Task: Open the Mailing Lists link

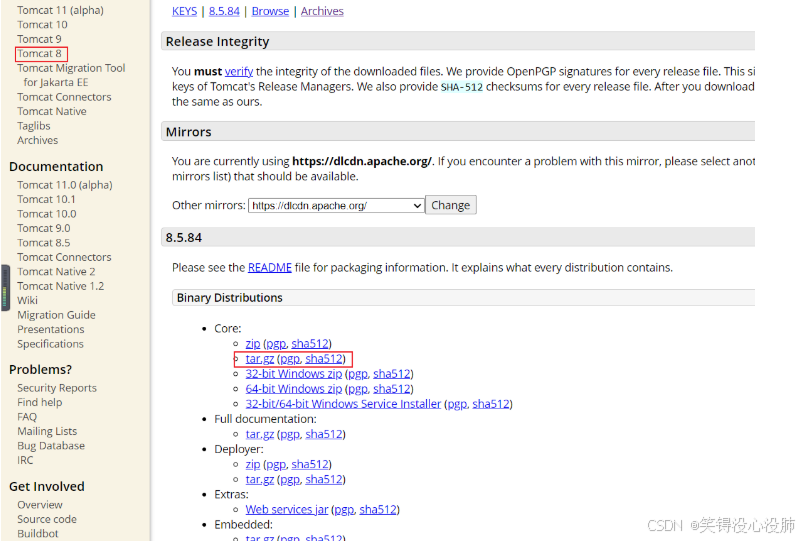Action: (x=47, y=431)
